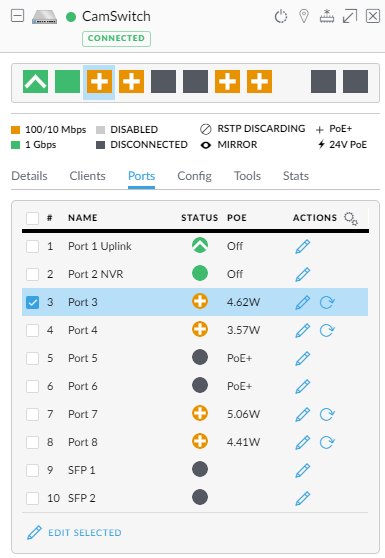
Task: Edit SFP 2 with pencil icon
Action: click(x=302, y=498)
